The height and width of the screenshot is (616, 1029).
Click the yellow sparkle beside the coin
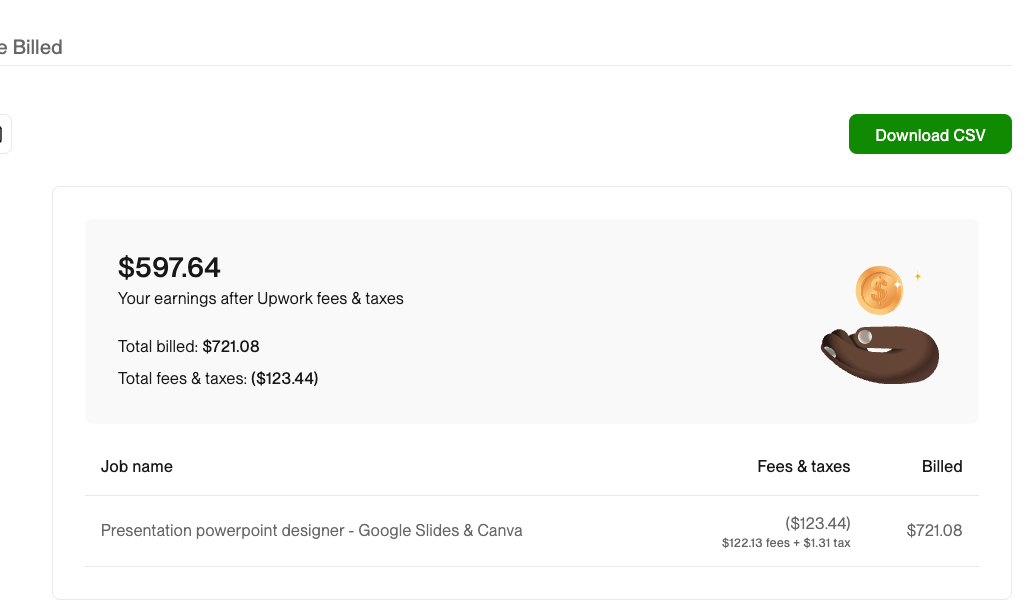[918, 276]
